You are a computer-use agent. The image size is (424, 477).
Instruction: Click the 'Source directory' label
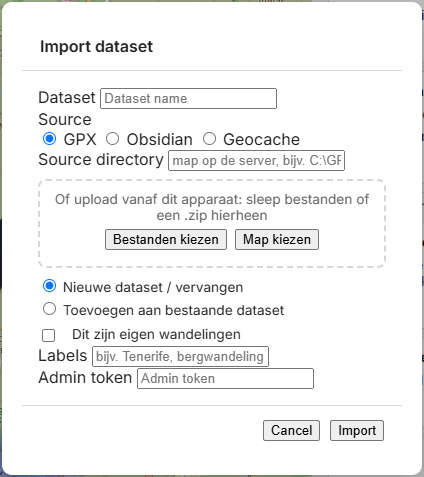(x=101, y=160)
